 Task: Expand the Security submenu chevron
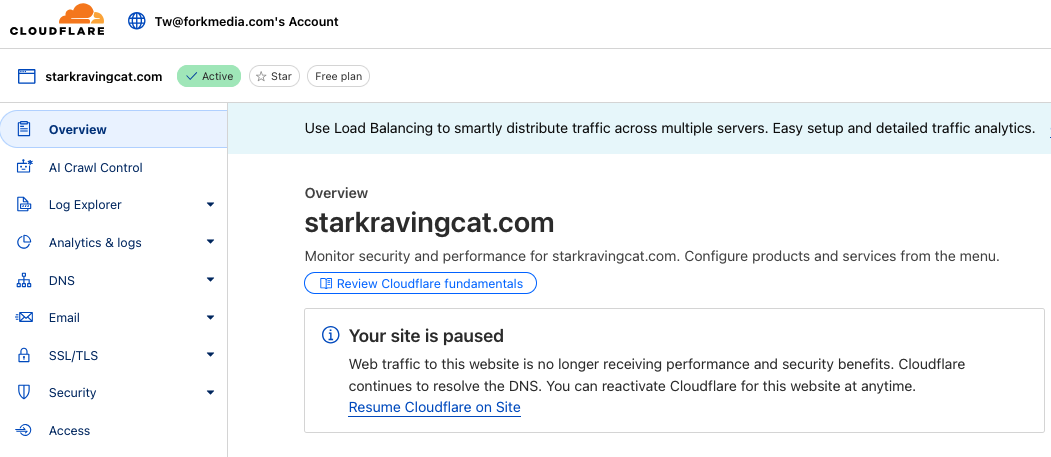[210, 393]
